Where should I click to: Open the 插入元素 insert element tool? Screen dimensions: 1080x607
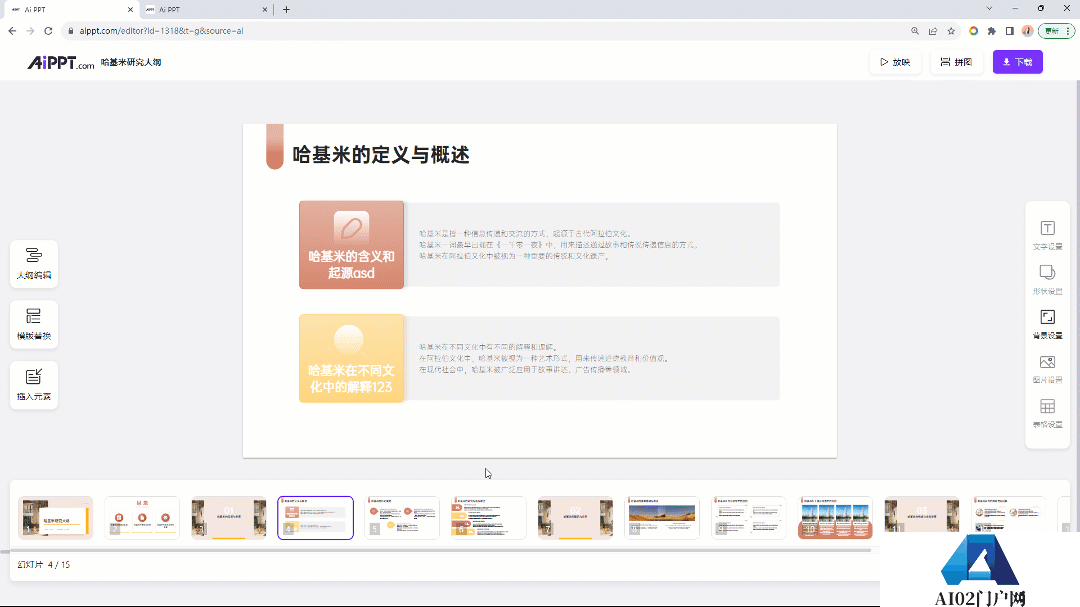click(x=34, y=384)
